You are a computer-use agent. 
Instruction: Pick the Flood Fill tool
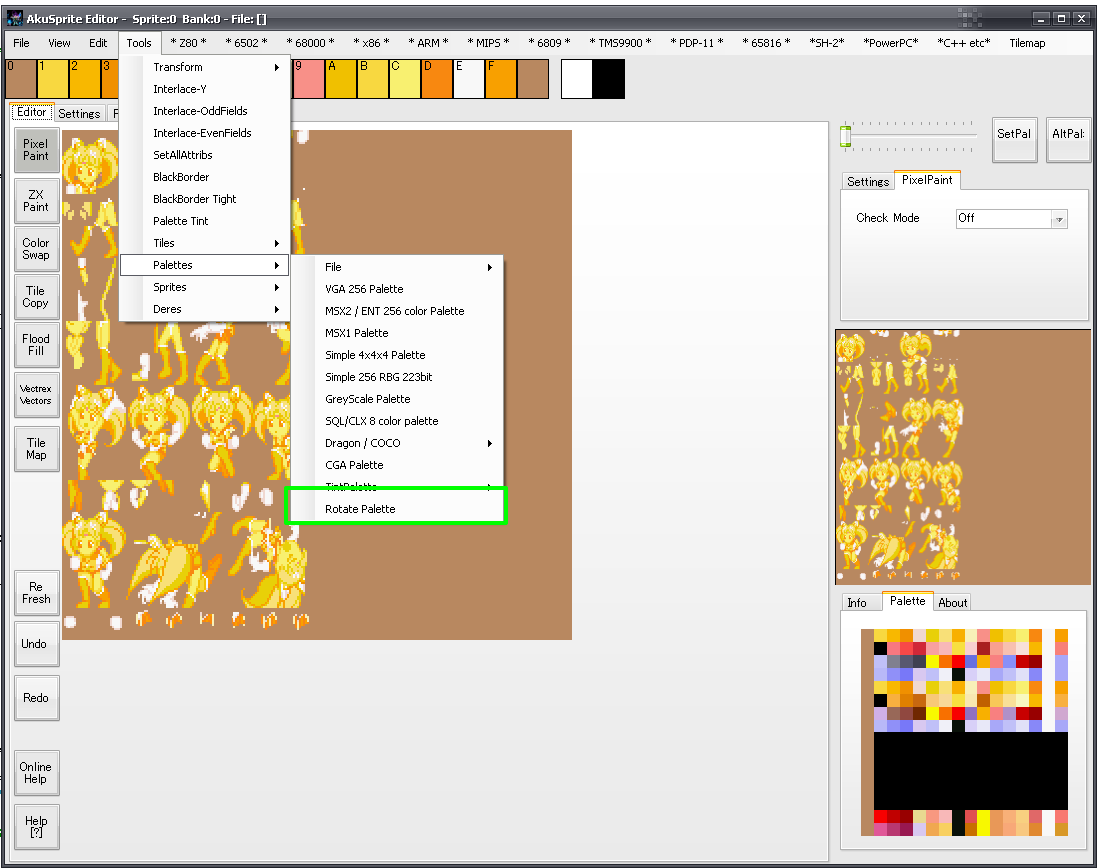point(36,345)
